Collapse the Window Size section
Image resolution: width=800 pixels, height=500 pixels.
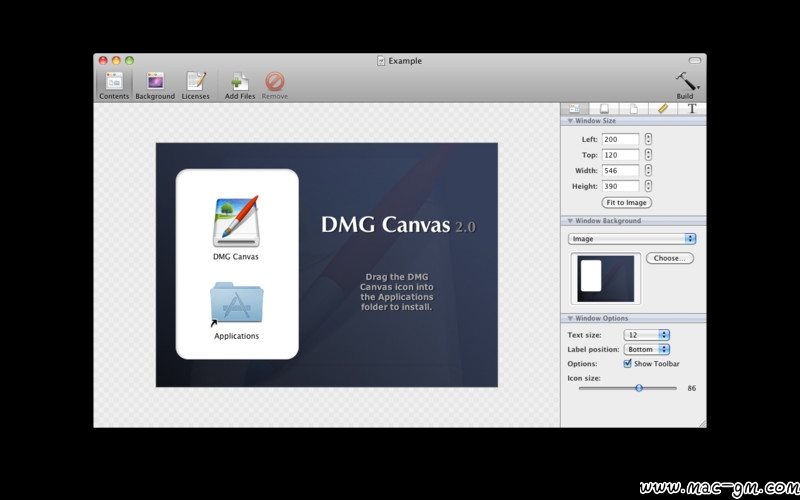click(x=570, y=121)
